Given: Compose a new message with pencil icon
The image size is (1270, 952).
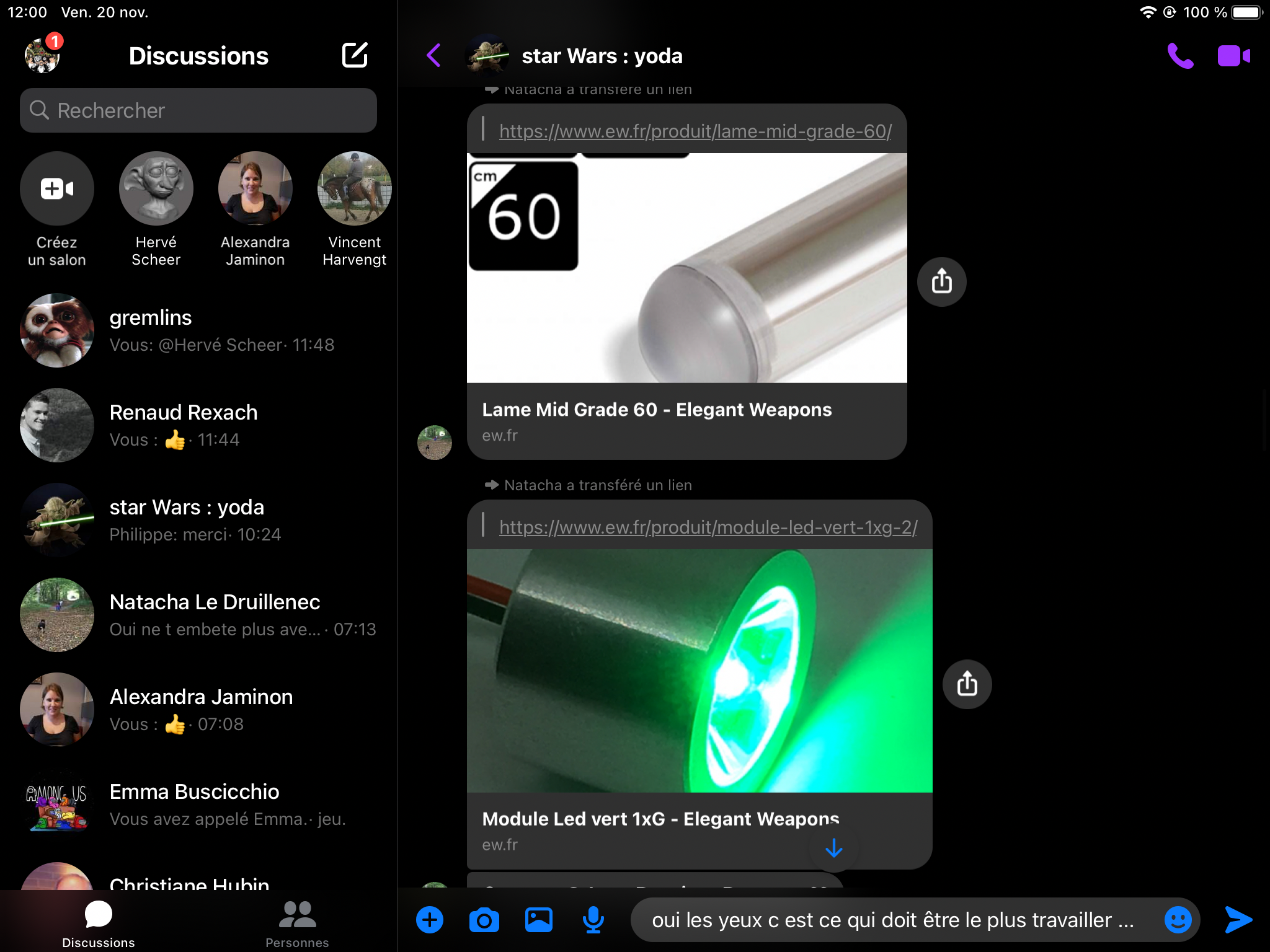Looking at the screenshot, I should pos(355,56).
